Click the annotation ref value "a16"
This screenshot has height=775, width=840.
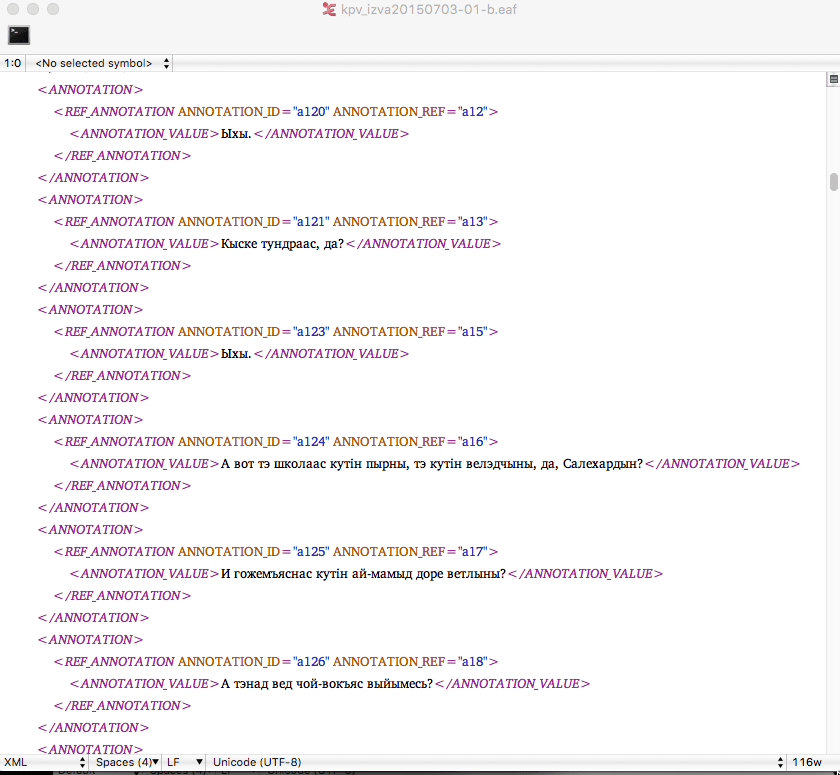[x=472, y=441]
